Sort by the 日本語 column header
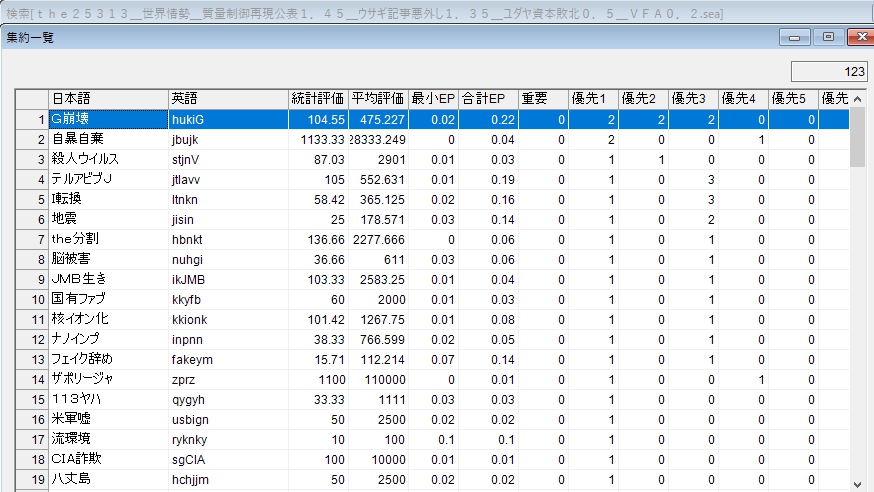 point(108,99)
